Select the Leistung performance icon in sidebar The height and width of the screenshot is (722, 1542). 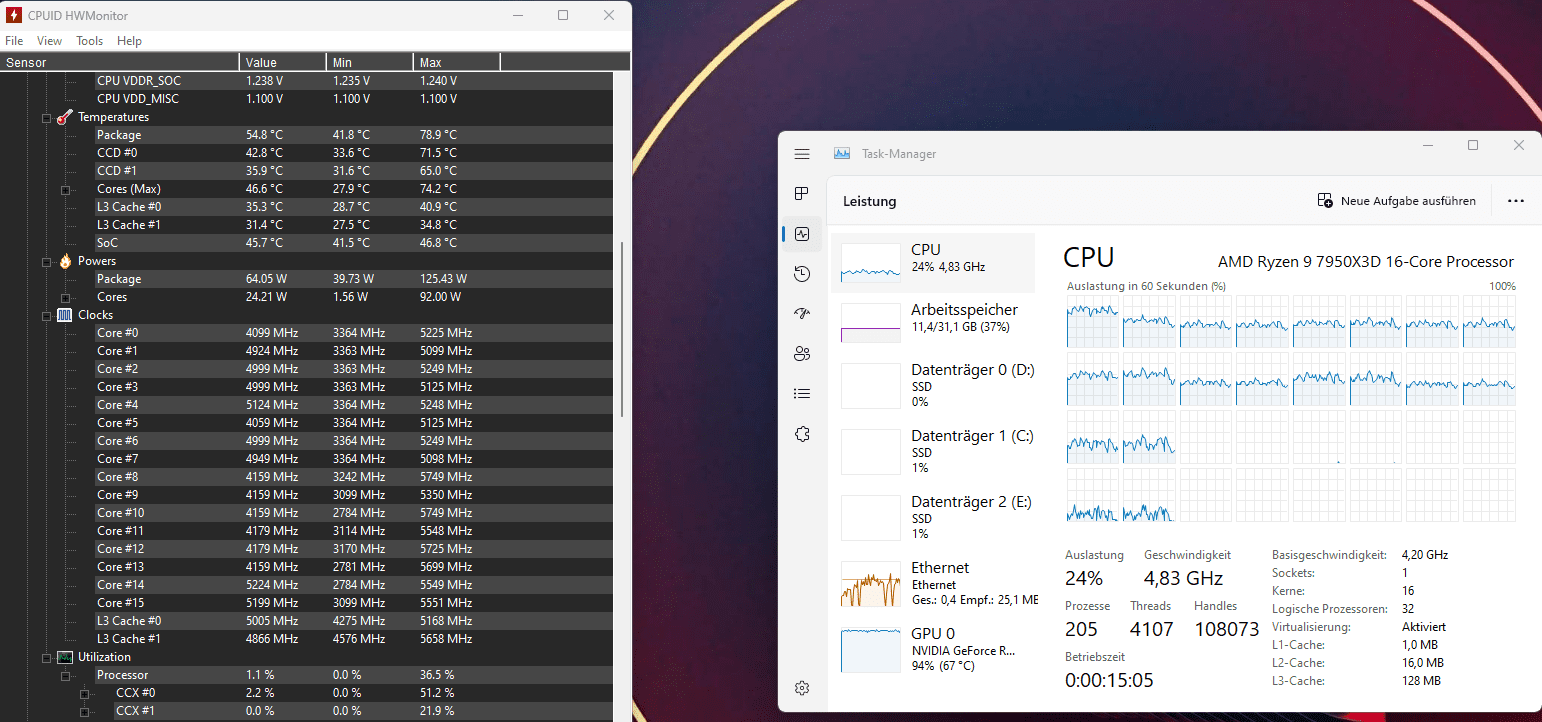click(x=802, y=234)
